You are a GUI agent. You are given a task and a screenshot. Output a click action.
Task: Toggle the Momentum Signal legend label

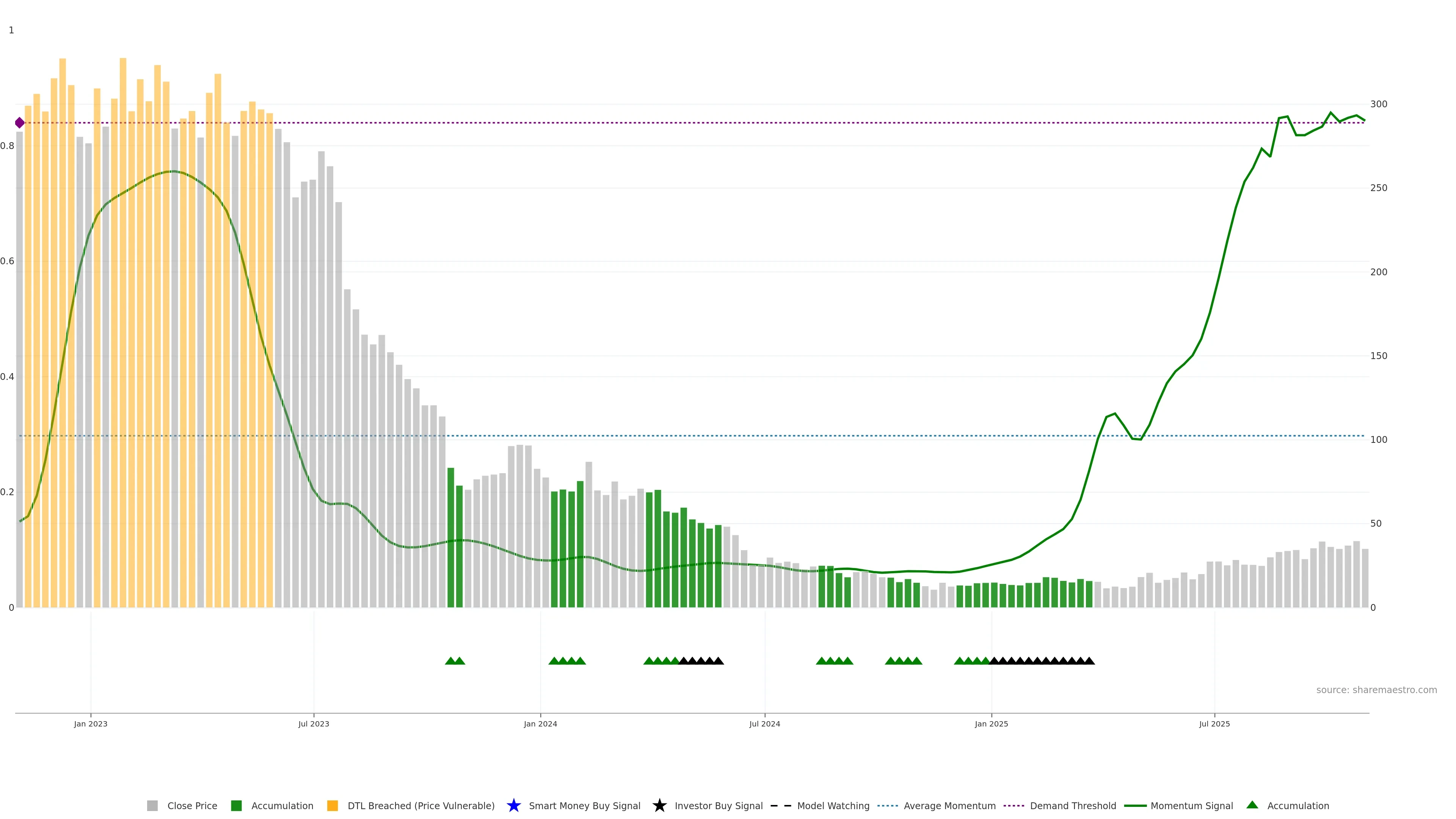1191,805
